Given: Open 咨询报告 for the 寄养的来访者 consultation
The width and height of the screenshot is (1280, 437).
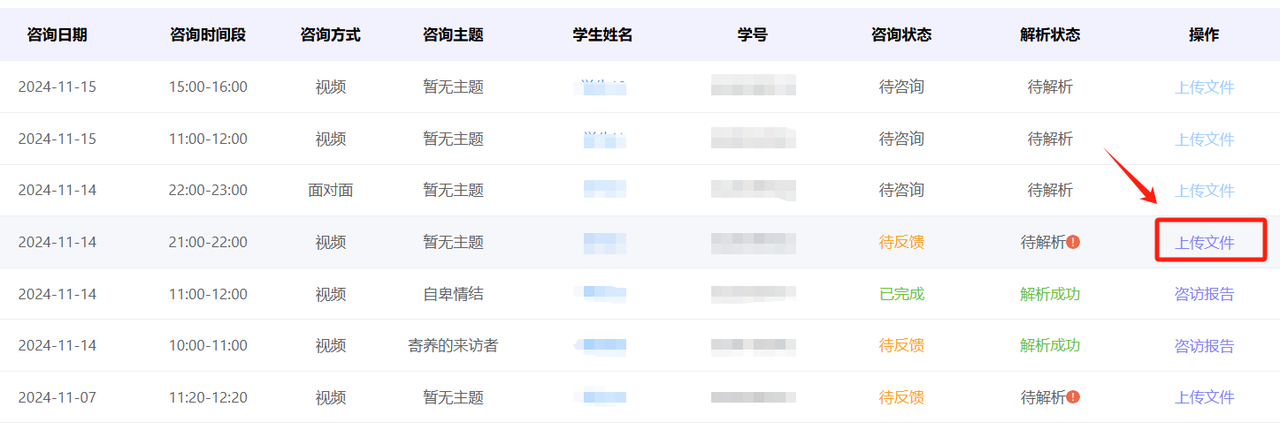Looking at the screenshot, I should (x=1204, y=346).
